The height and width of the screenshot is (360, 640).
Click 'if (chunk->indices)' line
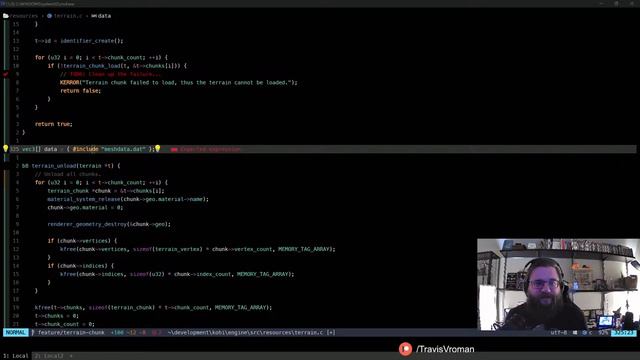click(80, 266)
